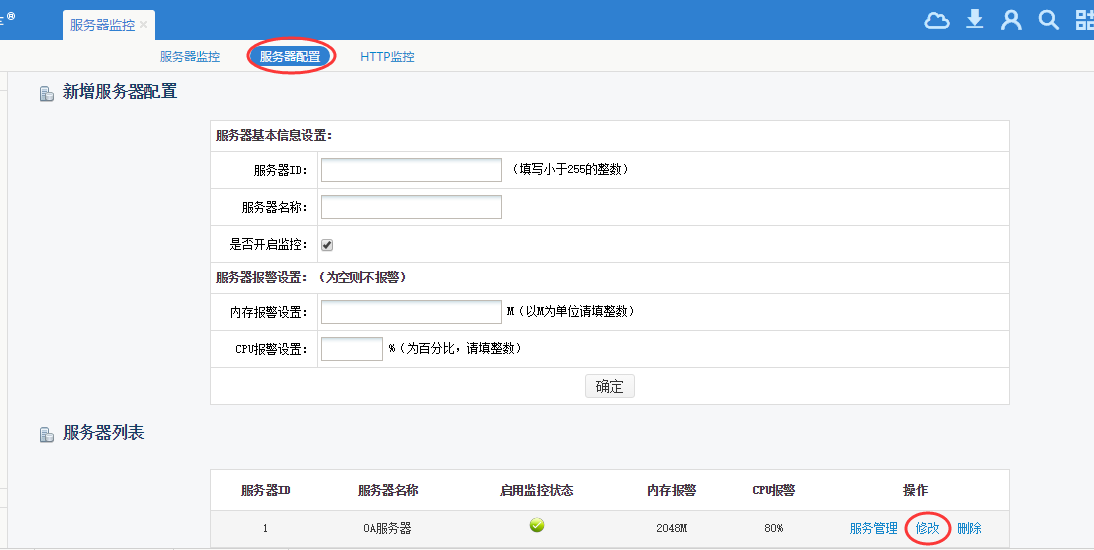Click the 服务器名称 text field
Screen dimensions: 1094x550
pos(411,207)
